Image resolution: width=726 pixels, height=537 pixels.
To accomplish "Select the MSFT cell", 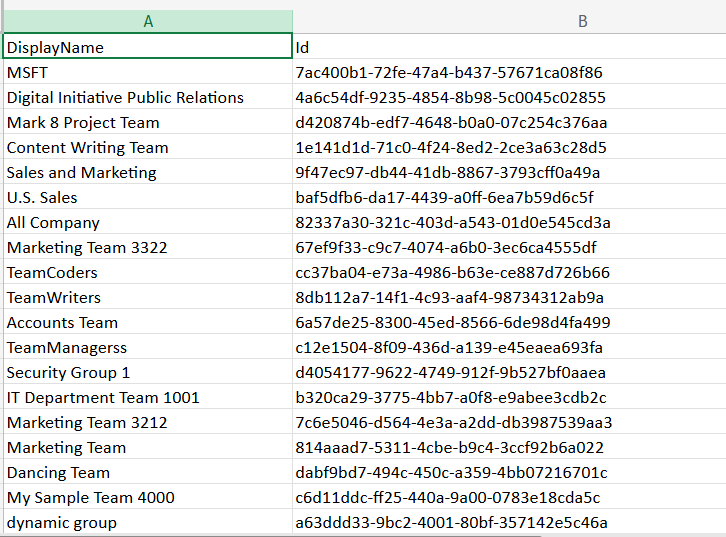I will pos(148,72).
